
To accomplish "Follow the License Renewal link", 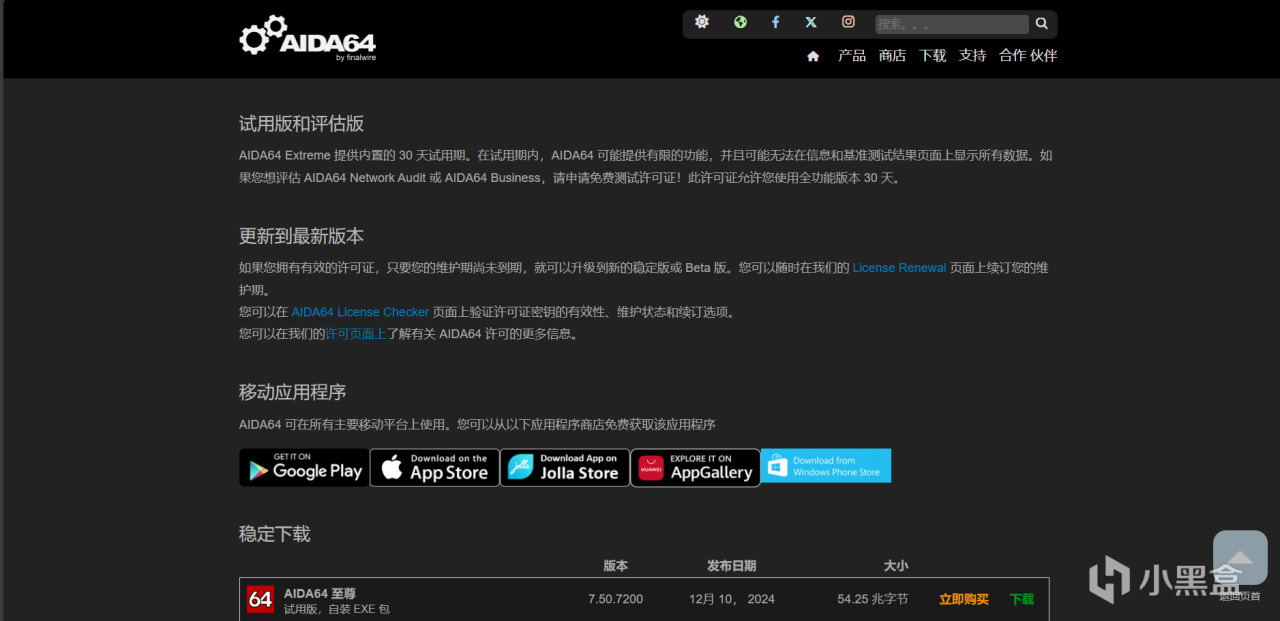I will (899, 268).
